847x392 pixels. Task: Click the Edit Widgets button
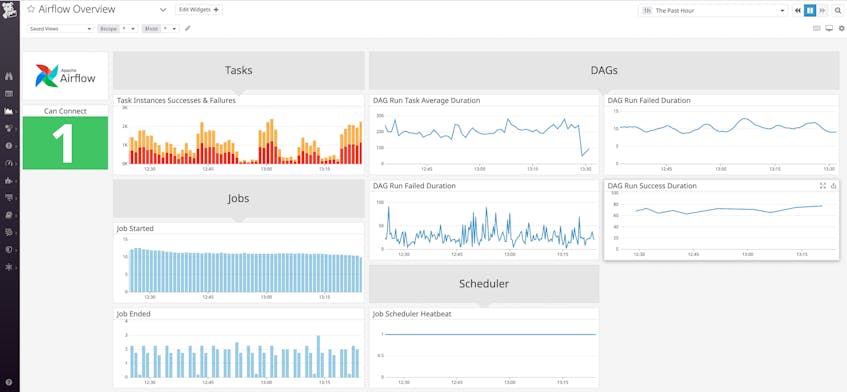199,10
